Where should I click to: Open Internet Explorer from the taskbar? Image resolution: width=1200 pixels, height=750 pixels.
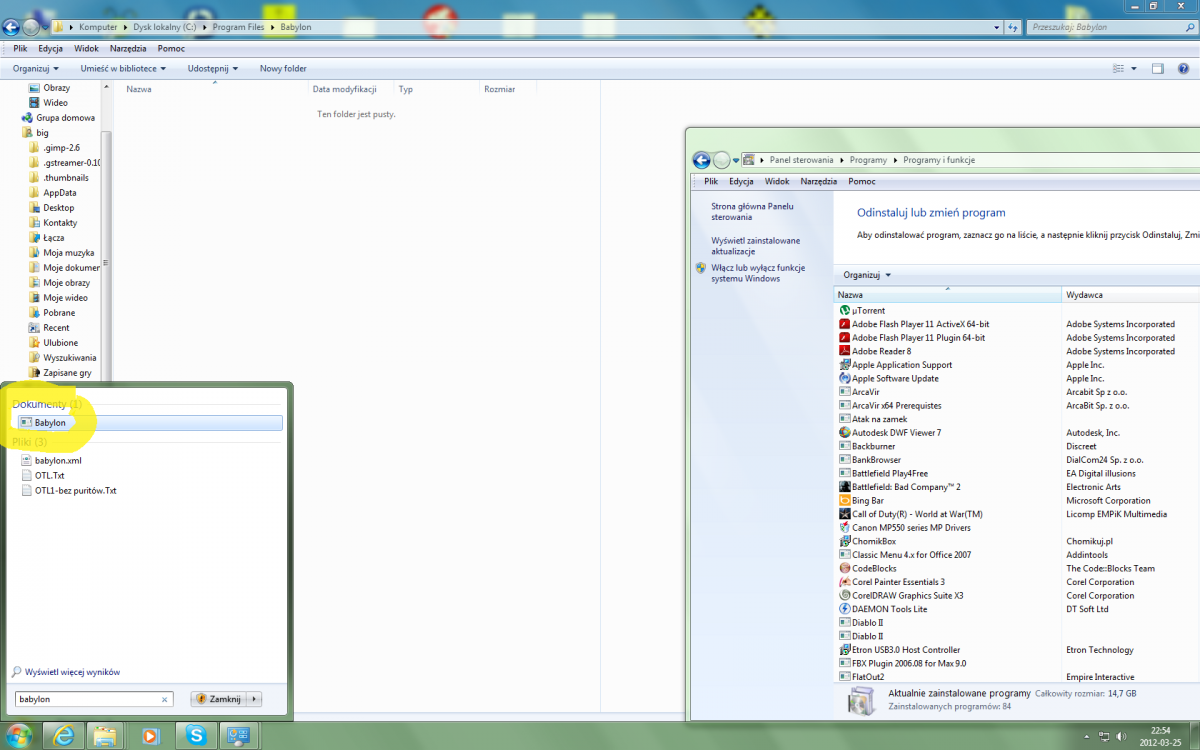coord(65,735)
